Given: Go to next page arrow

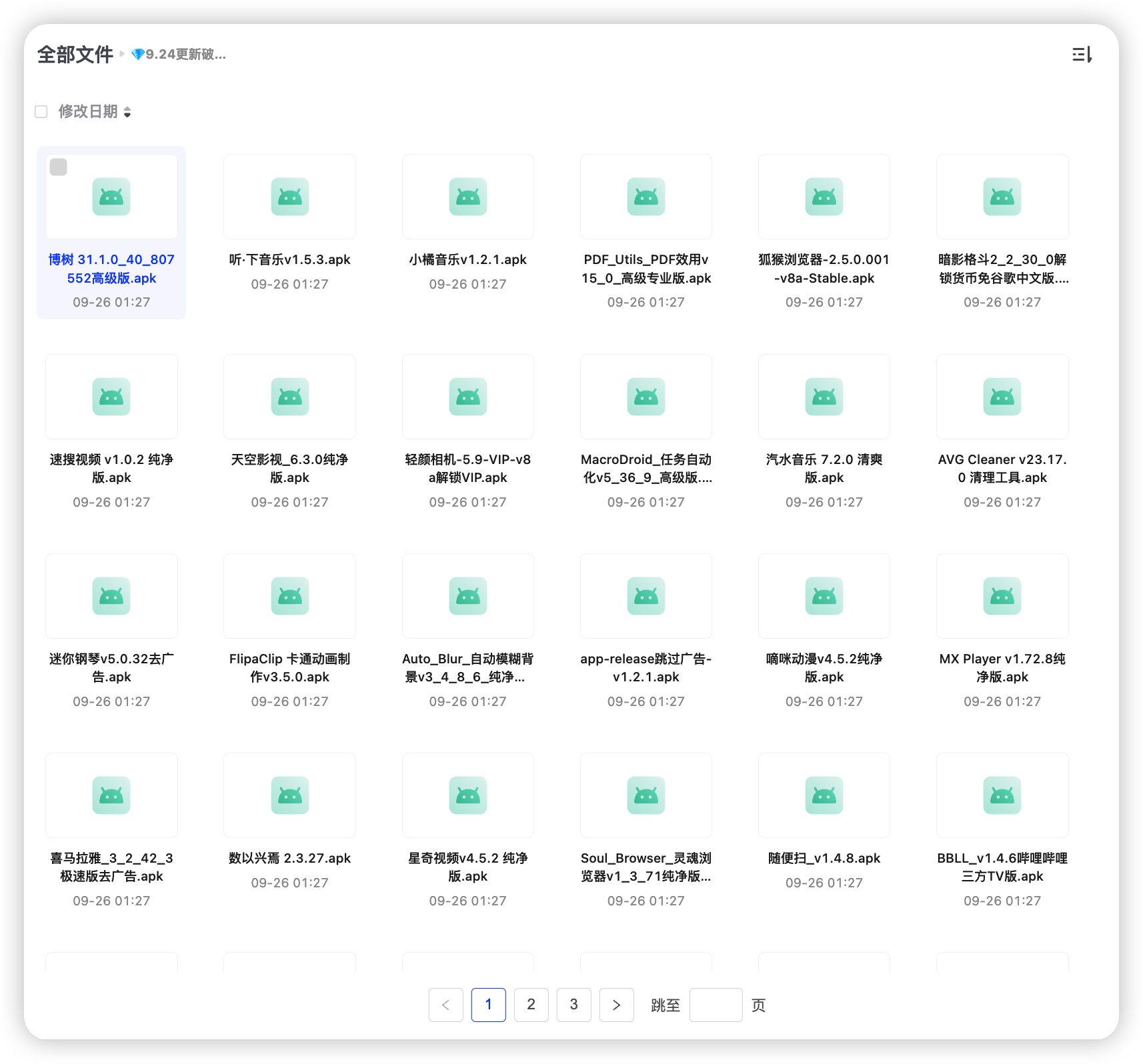Looking at the screenshot, I should 617,1005.
